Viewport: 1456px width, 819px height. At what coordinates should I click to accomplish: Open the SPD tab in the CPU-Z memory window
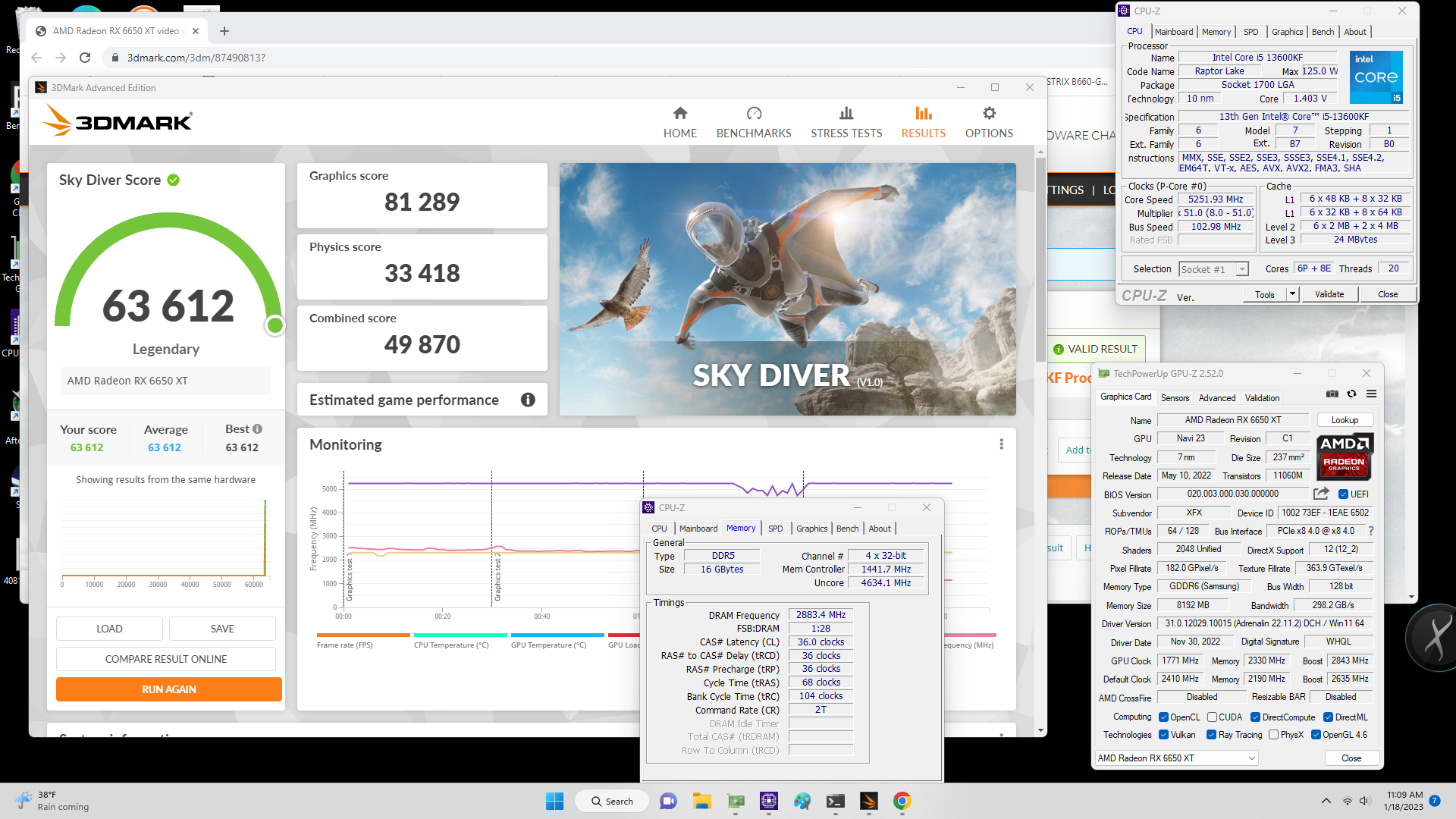[x=775, y=529]
